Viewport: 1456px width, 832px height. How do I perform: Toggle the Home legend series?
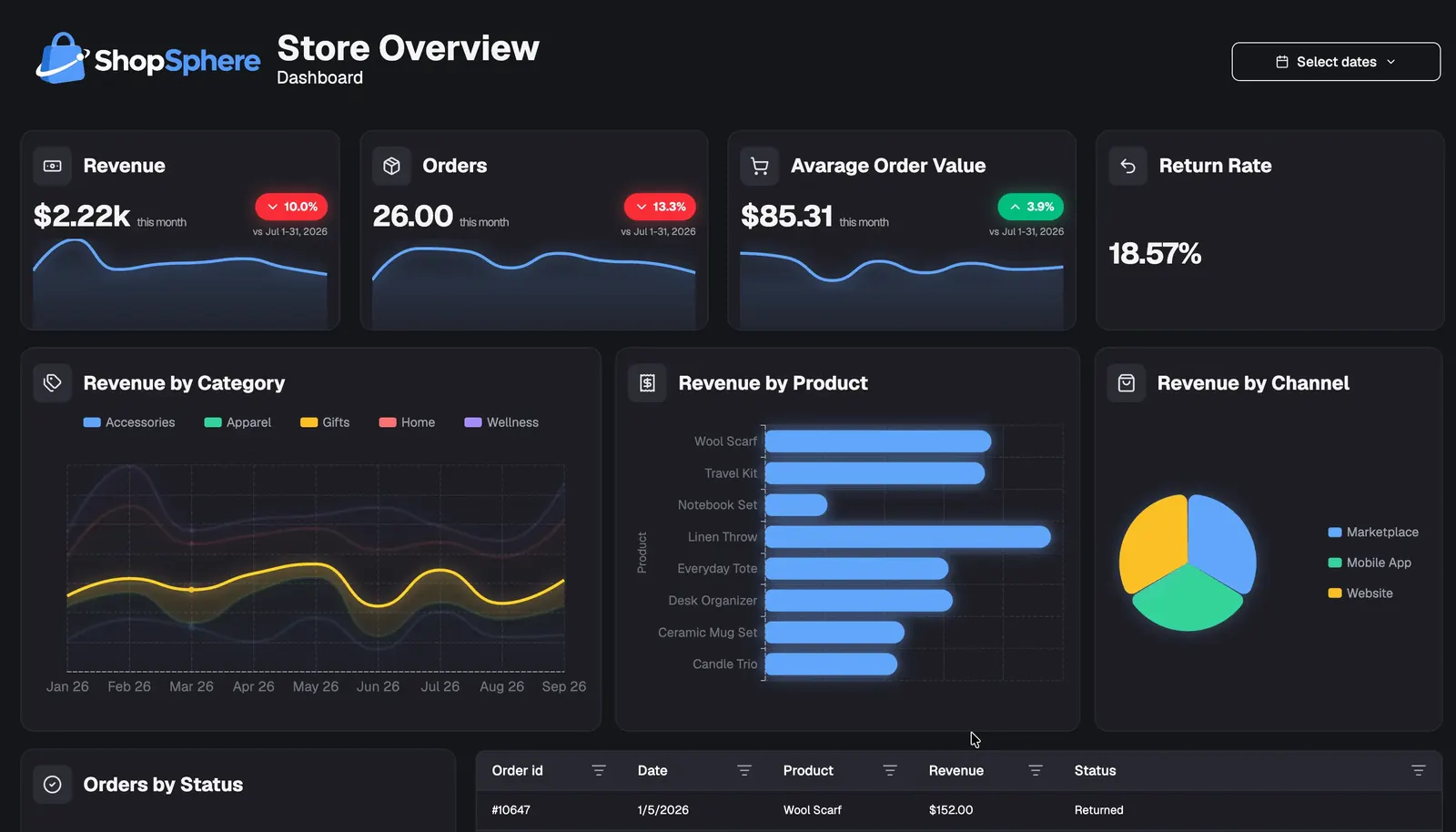click(407, 422)
